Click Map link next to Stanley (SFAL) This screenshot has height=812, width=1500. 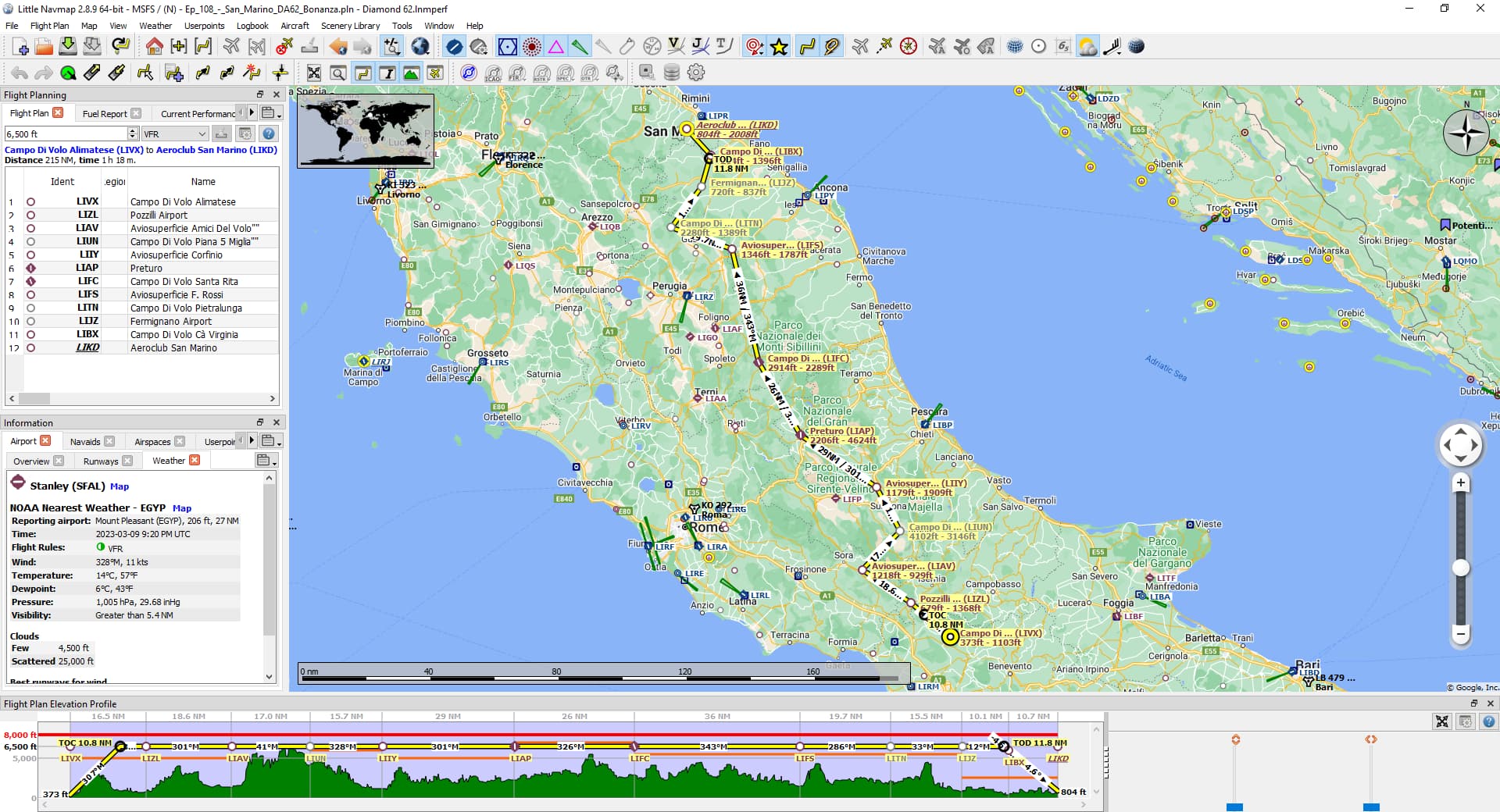[x=120, y=486]
